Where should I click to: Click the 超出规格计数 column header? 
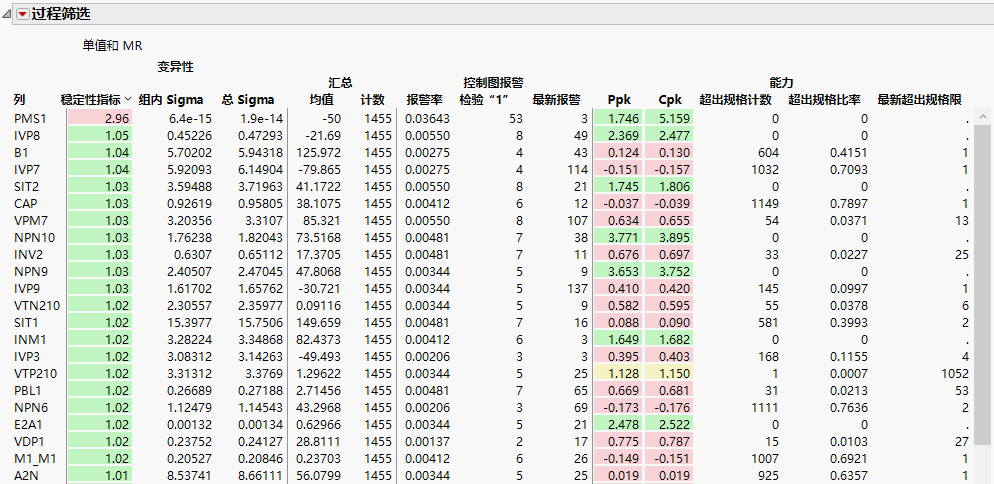pos(735,100)
